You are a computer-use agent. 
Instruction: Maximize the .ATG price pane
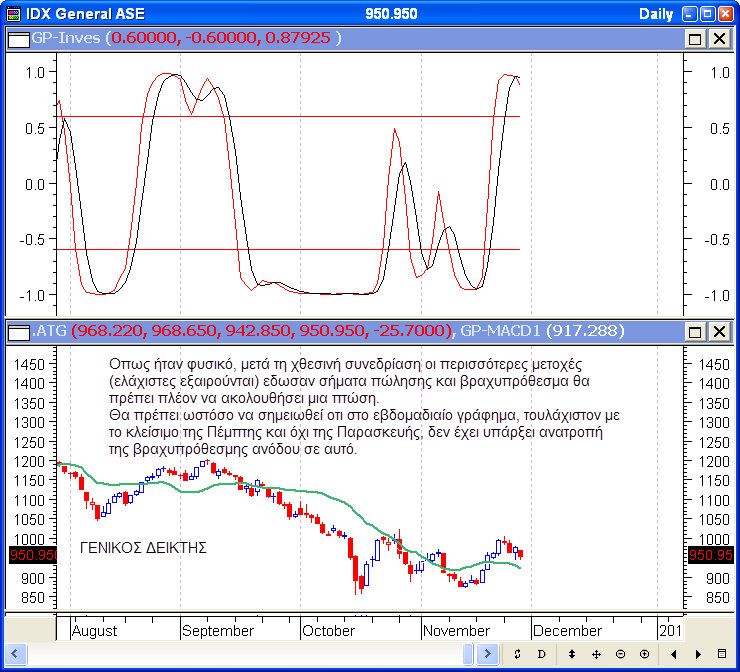696,331
